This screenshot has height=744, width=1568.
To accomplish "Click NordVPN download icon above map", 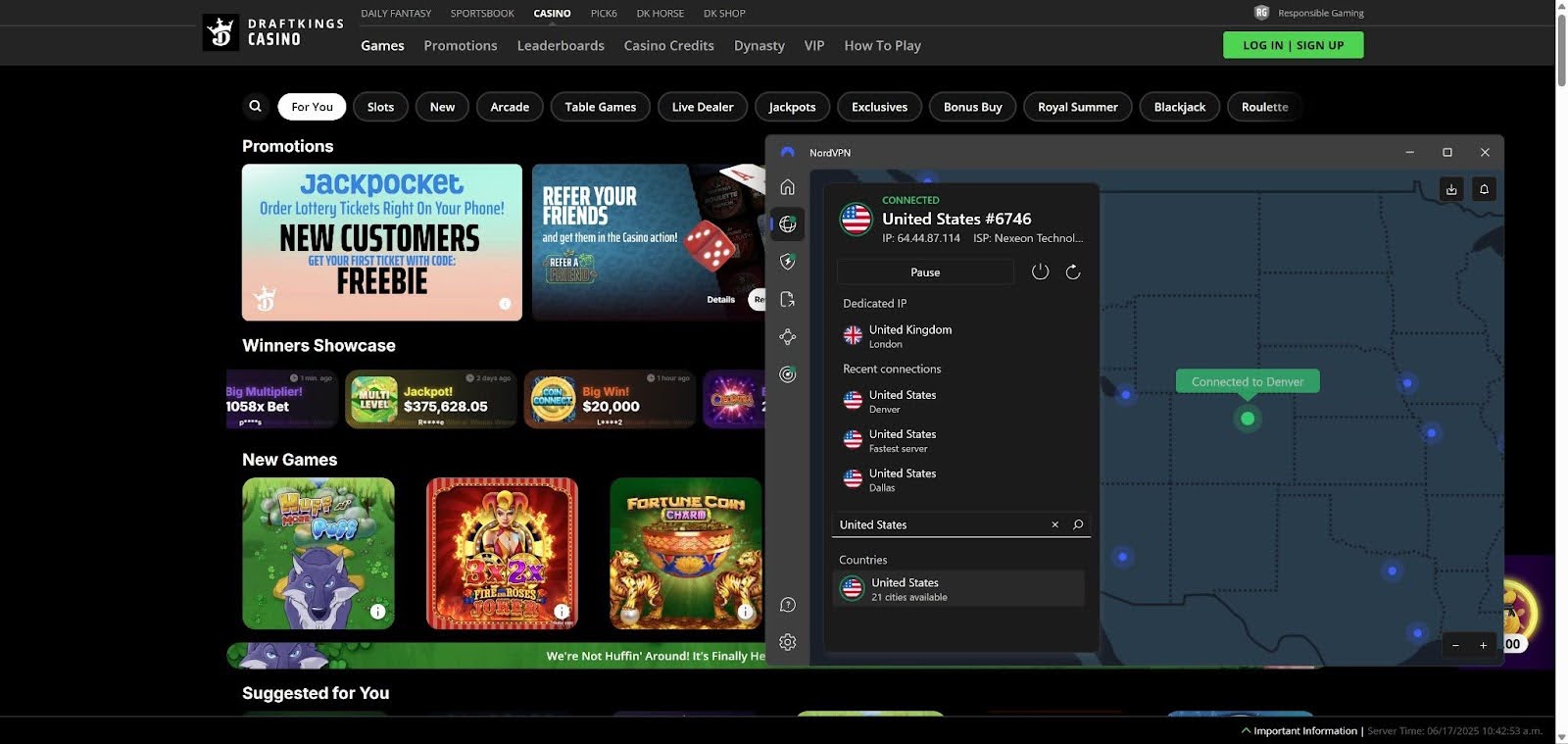I will click(x=1451, y=189).
